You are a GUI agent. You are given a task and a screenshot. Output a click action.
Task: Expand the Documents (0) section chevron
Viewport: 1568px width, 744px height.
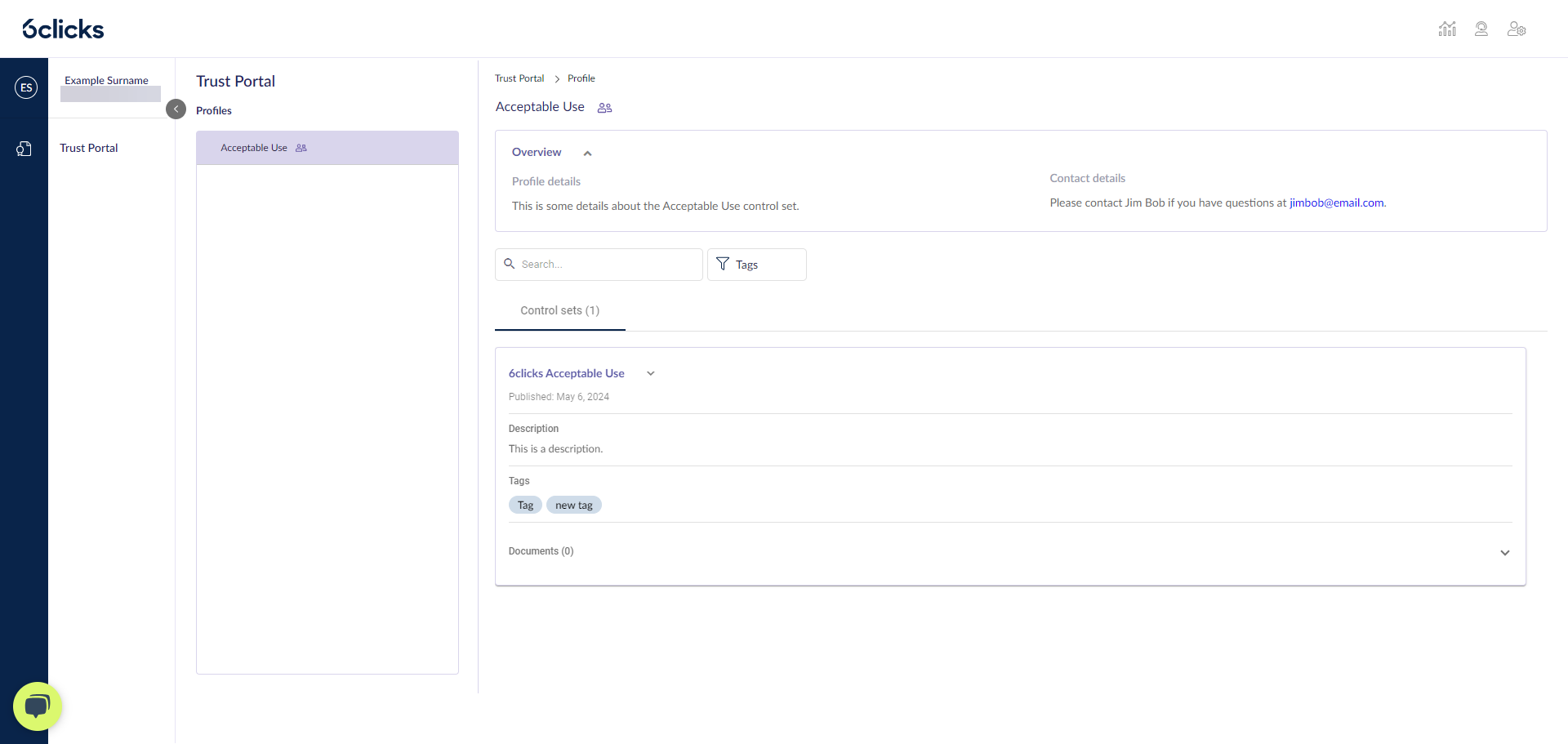coord(1505,553)
